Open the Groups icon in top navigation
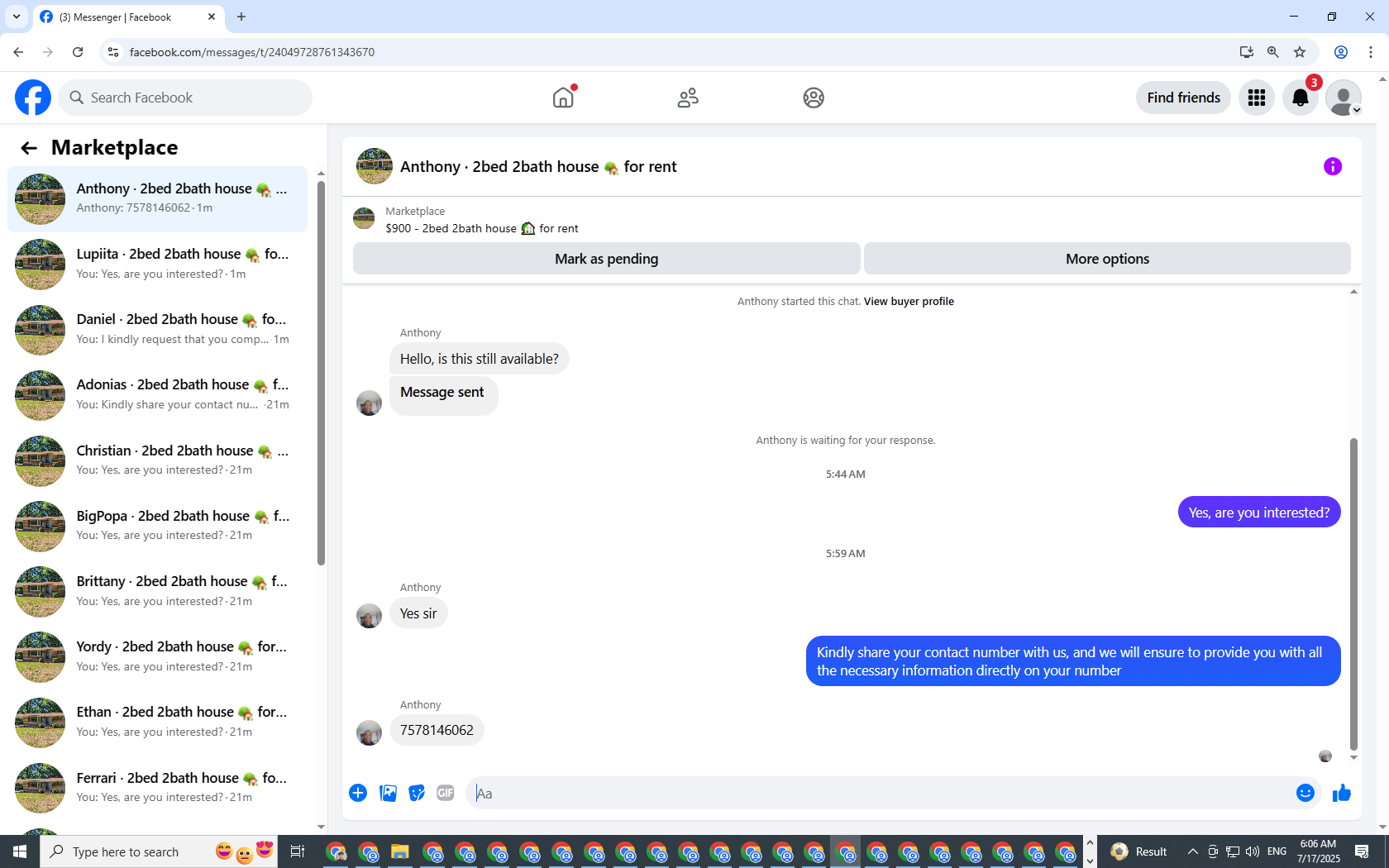Screen dimensions: 1389x868 814,98
